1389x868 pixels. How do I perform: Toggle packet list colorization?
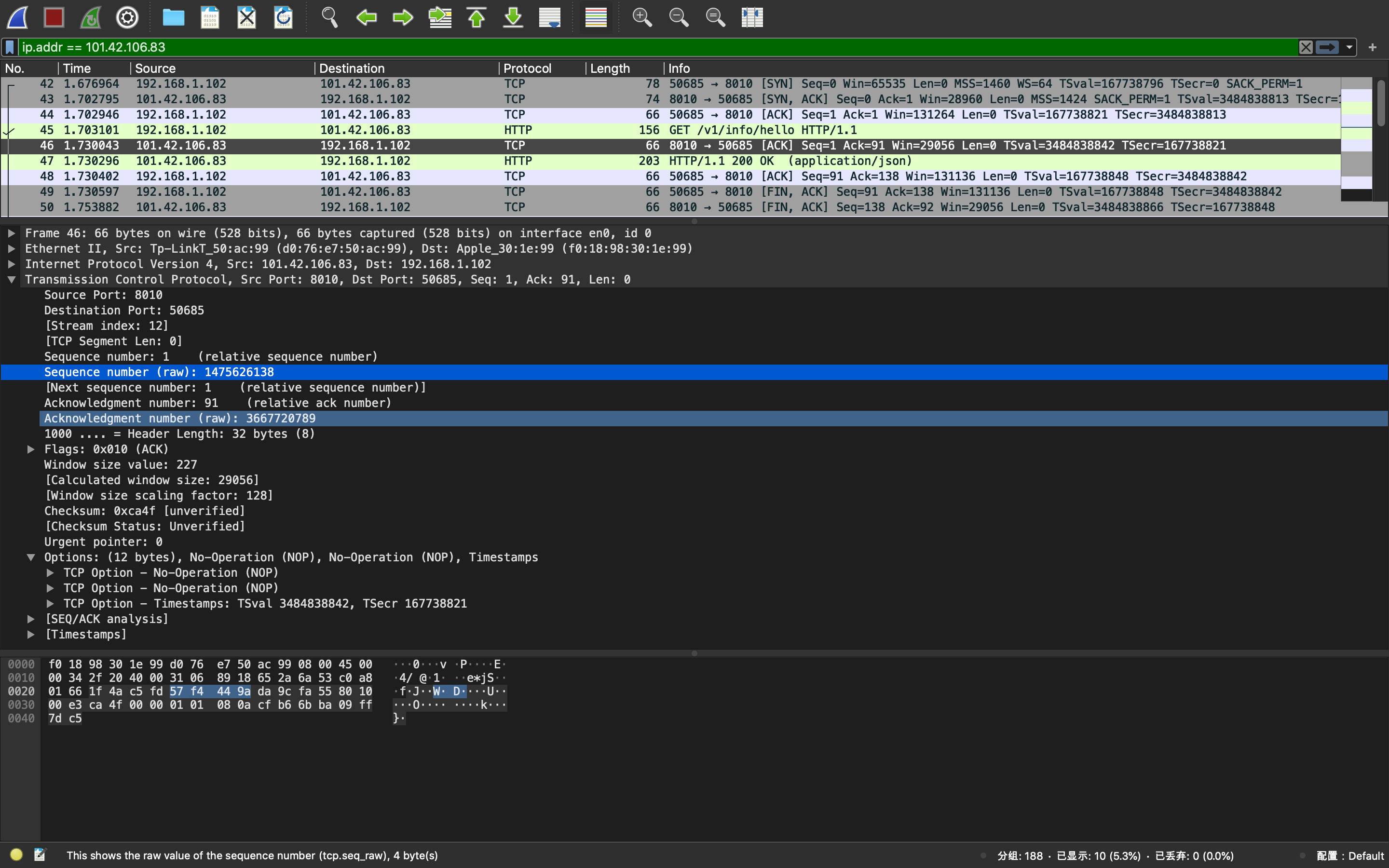(596, 17)
